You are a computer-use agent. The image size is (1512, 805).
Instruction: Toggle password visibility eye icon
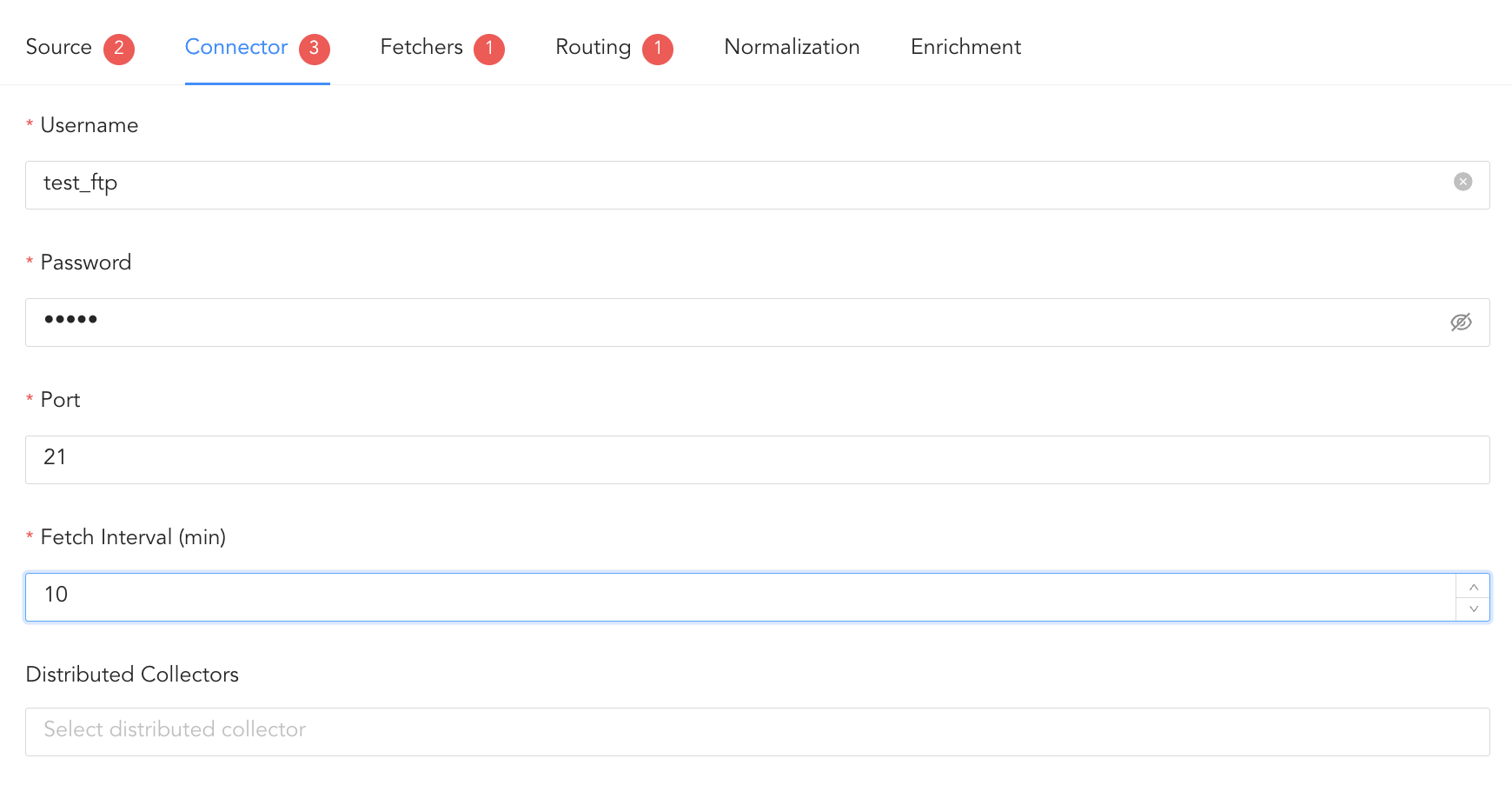tap(1461, 323)
